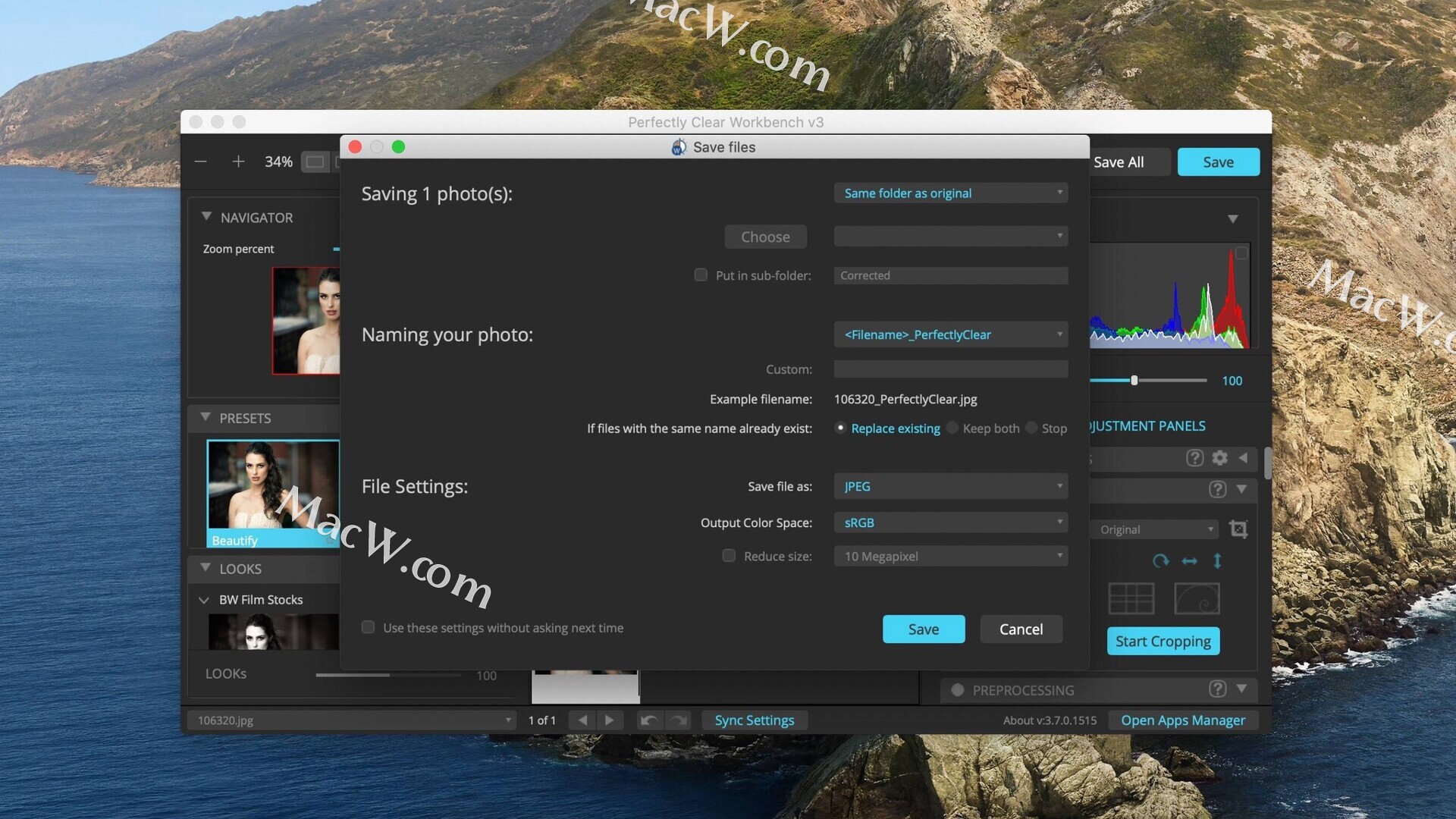Click the Choose folder button
1456x819 pixels.
[x=765, y=237]
